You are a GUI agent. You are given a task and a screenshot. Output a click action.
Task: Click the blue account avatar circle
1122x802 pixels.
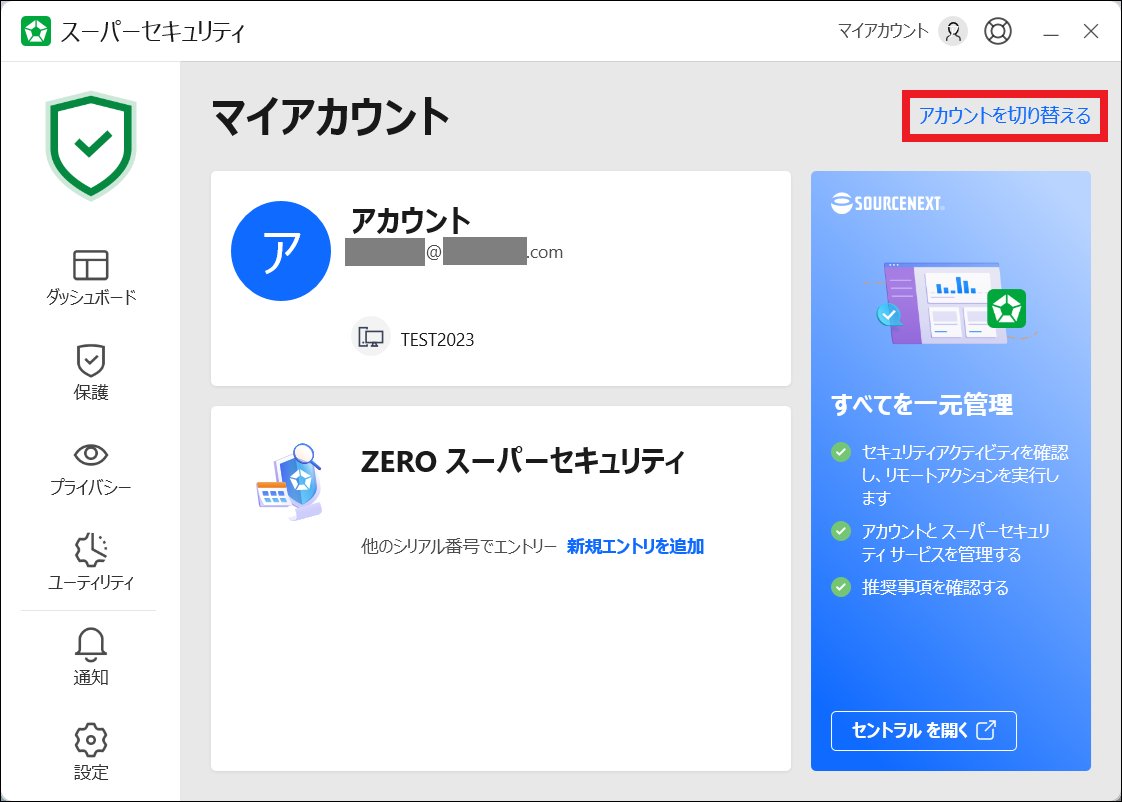pyautogui.click(x=280, y=251)
